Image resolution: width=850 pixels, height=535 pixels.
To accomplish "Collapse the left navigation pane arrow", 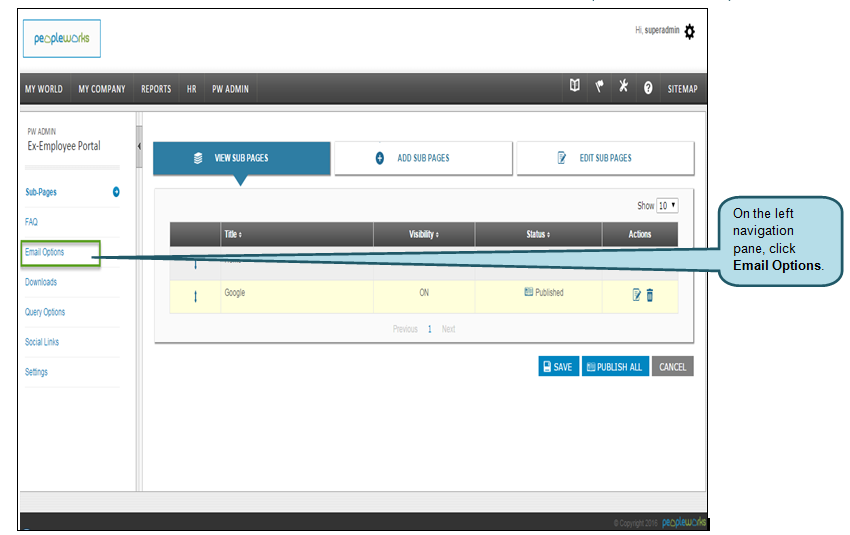I will pos(139,147).
